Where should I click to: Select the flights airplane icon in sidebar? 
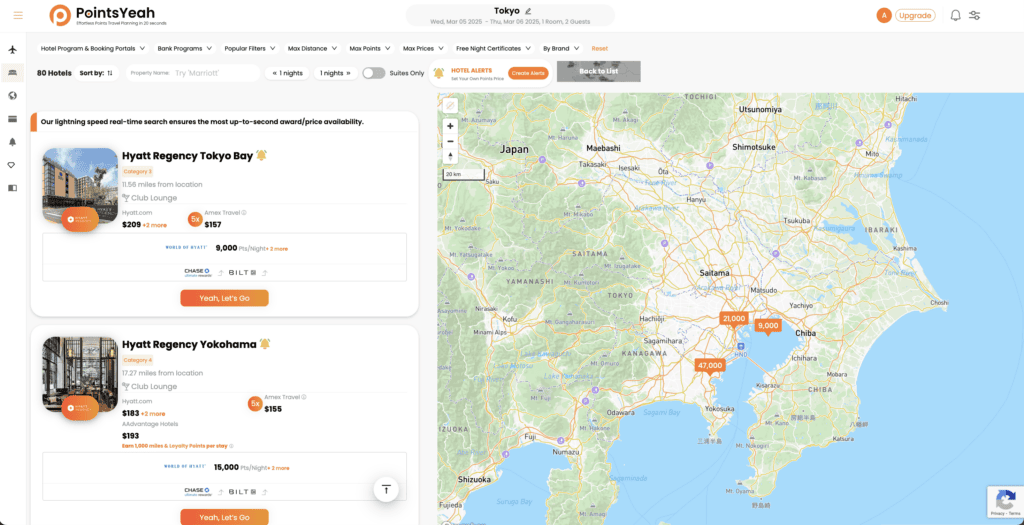(13, 49)
